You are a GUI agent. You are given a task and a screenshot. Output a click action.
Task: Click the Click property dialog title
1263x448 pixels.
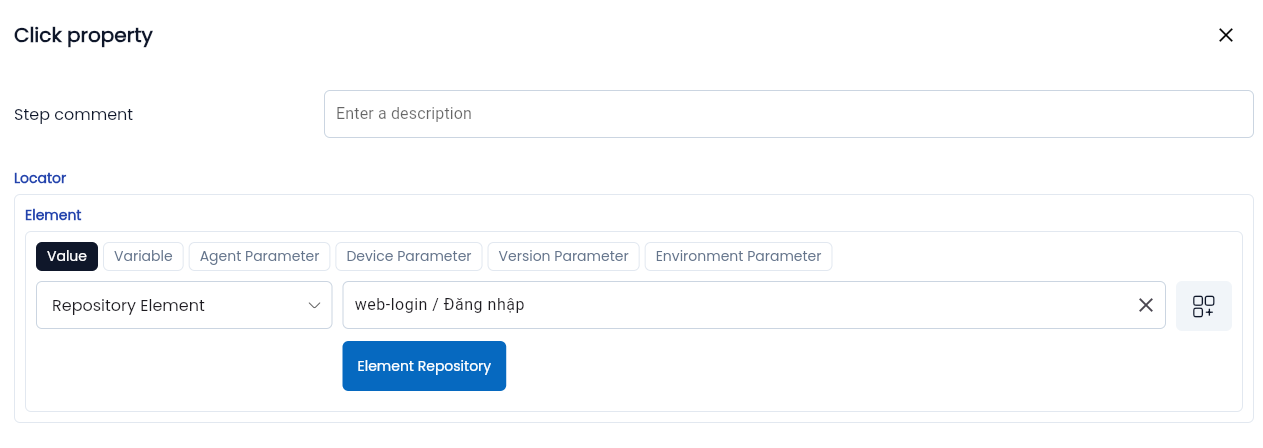(x=83, y=35)
